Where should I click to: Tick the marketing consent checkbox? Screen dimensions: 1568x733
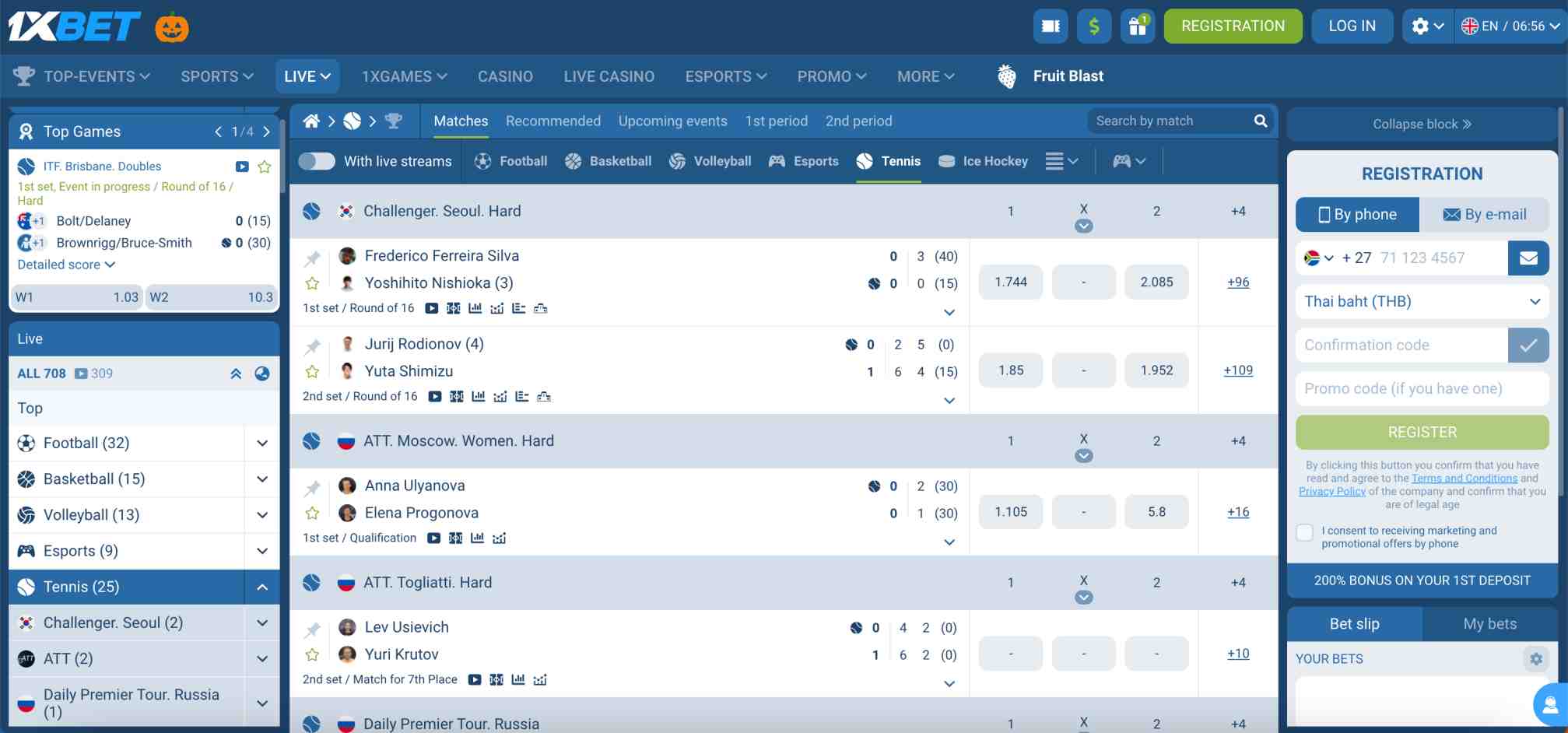pyautogui.click(x=1304, y=532)
